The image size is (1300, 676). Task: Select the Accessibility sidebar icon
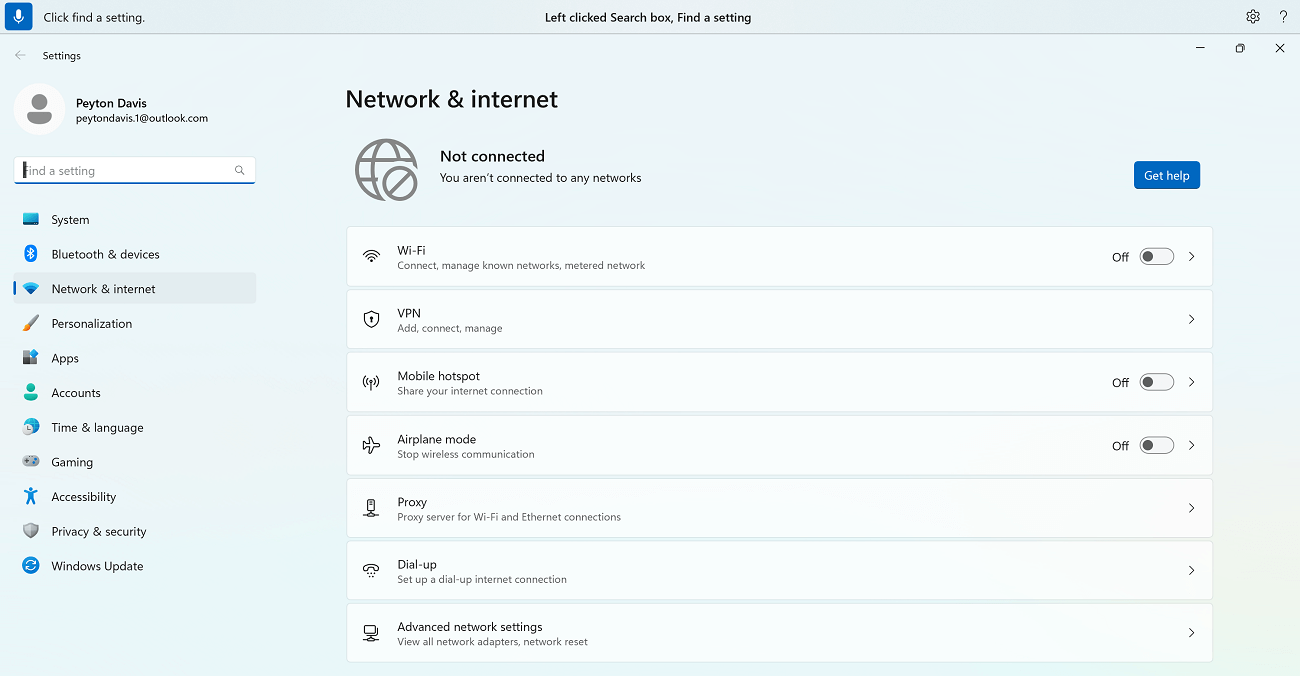(33, 496)
